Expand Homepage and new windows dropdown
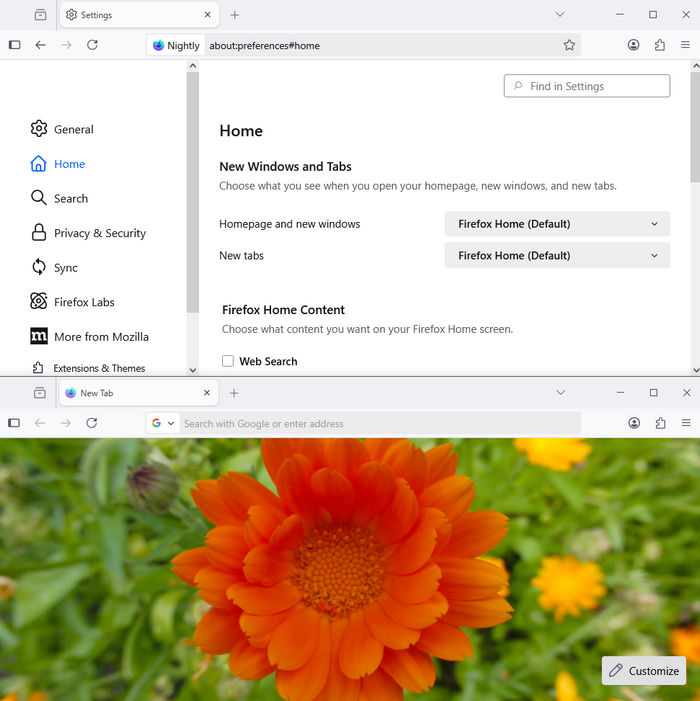 click(x=557, y=224)
